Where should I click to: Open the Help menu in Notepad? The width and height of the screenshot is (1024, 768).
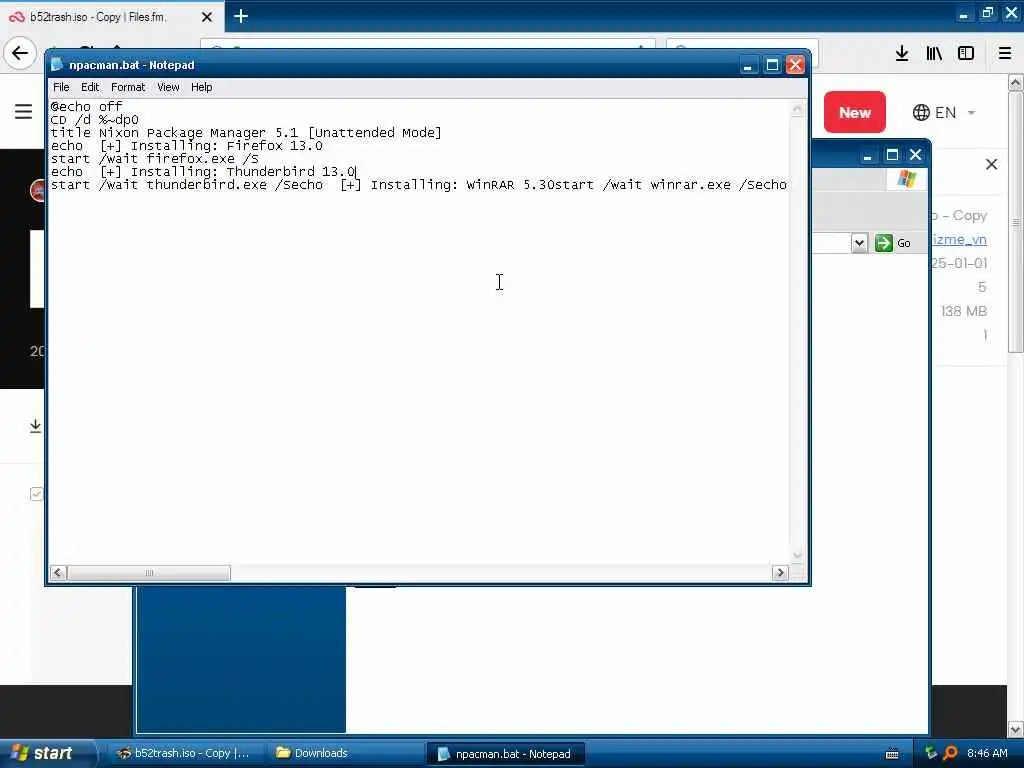[x=201, y=87]
